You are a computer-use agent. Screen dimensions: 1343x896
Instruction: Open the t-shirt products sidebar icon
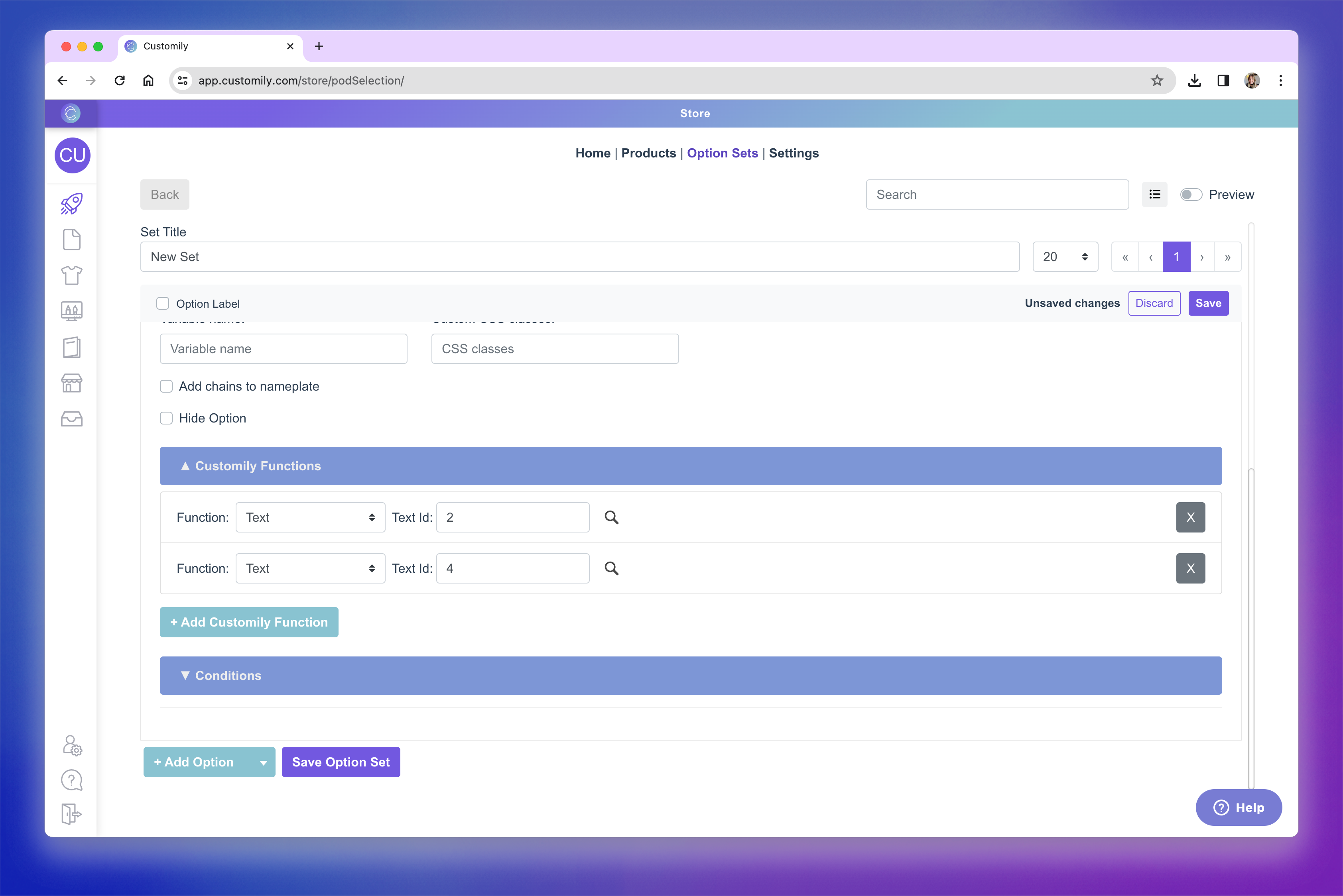point(71,275)
